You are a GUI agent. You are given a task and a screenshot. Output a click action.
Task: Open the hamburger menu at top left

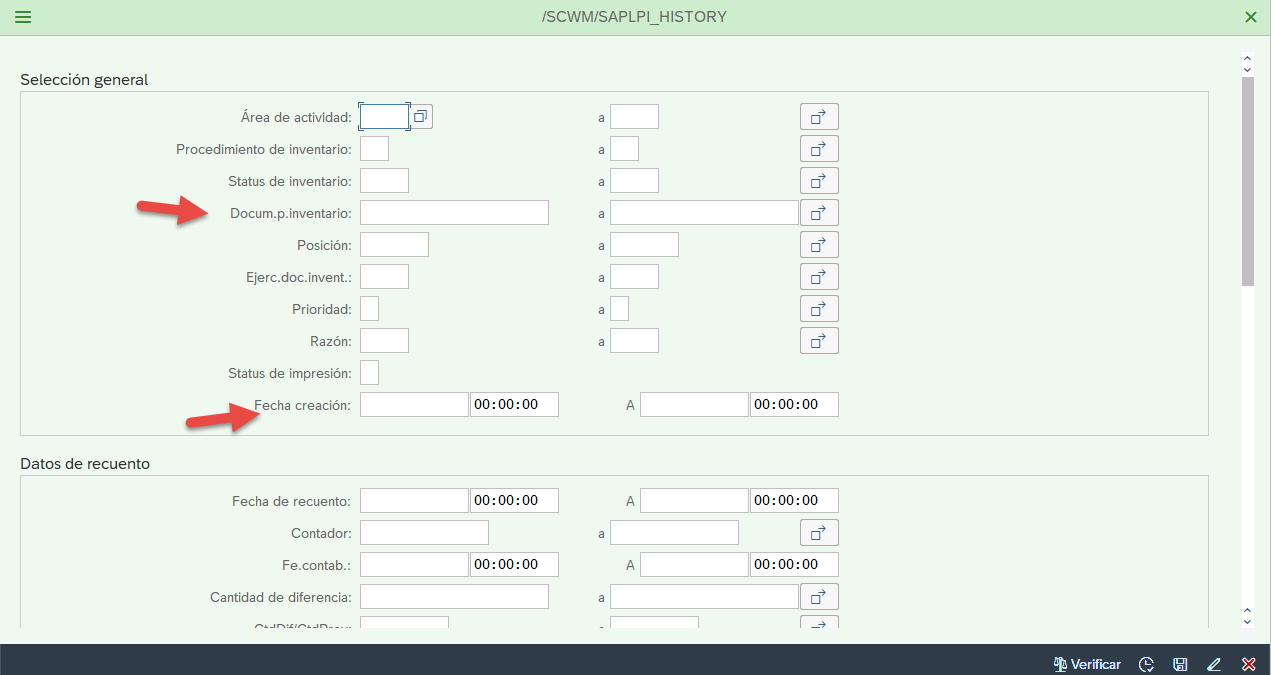(22, 17)
